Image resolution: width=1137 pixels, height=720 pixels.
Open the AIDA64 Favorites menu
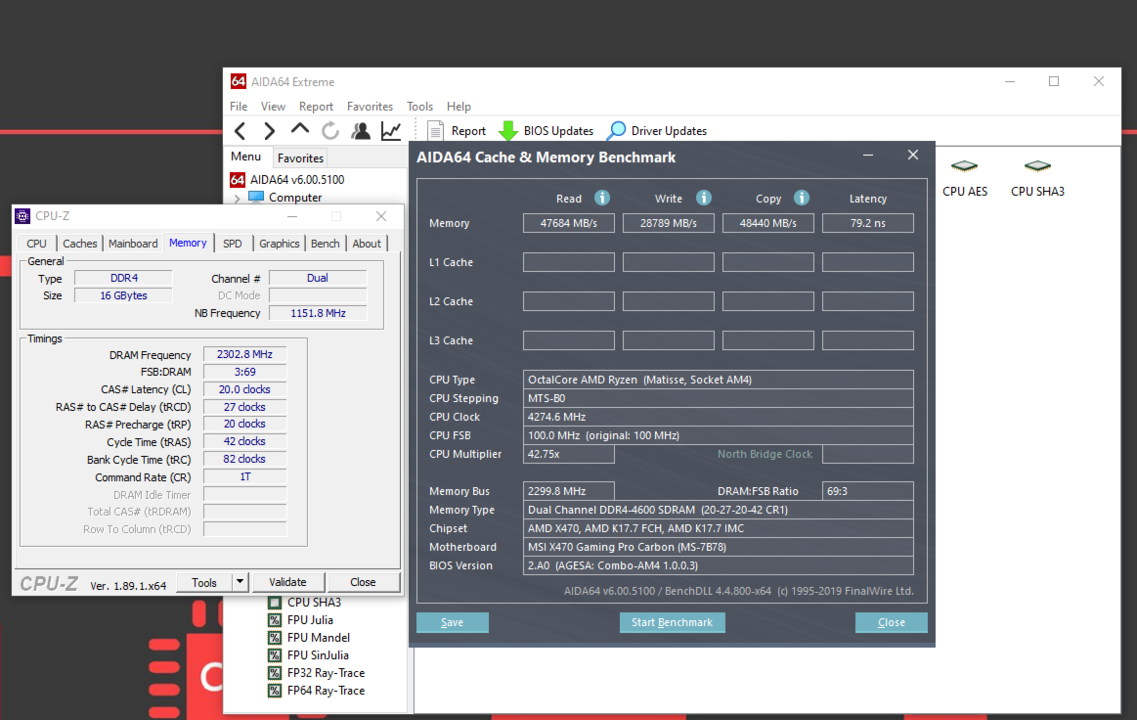(x=370, y=106)
